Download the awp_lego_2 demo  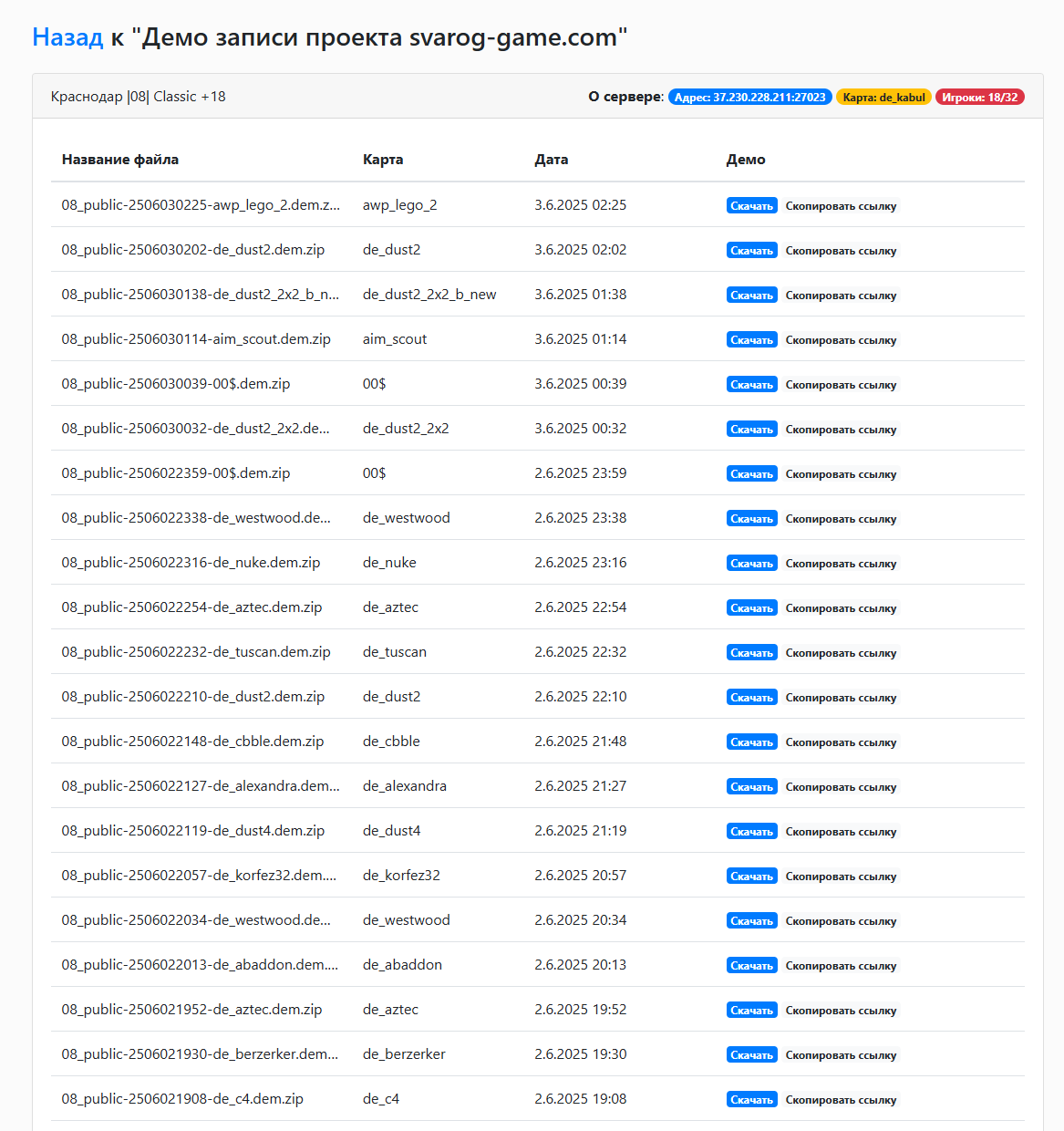pyautogui.click(x=752, y=205)
